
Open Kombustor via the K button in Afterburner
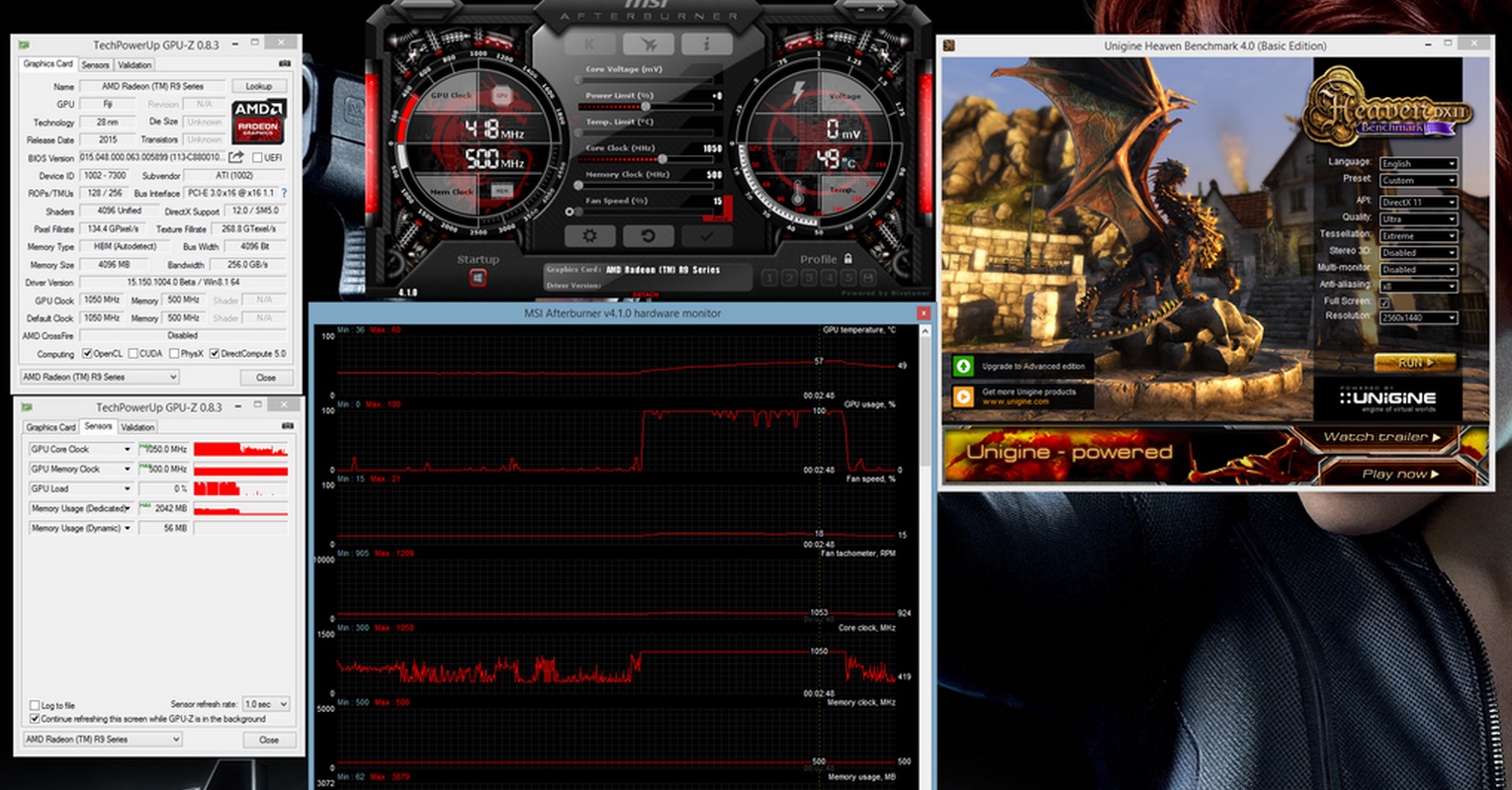tap(589, 44)
